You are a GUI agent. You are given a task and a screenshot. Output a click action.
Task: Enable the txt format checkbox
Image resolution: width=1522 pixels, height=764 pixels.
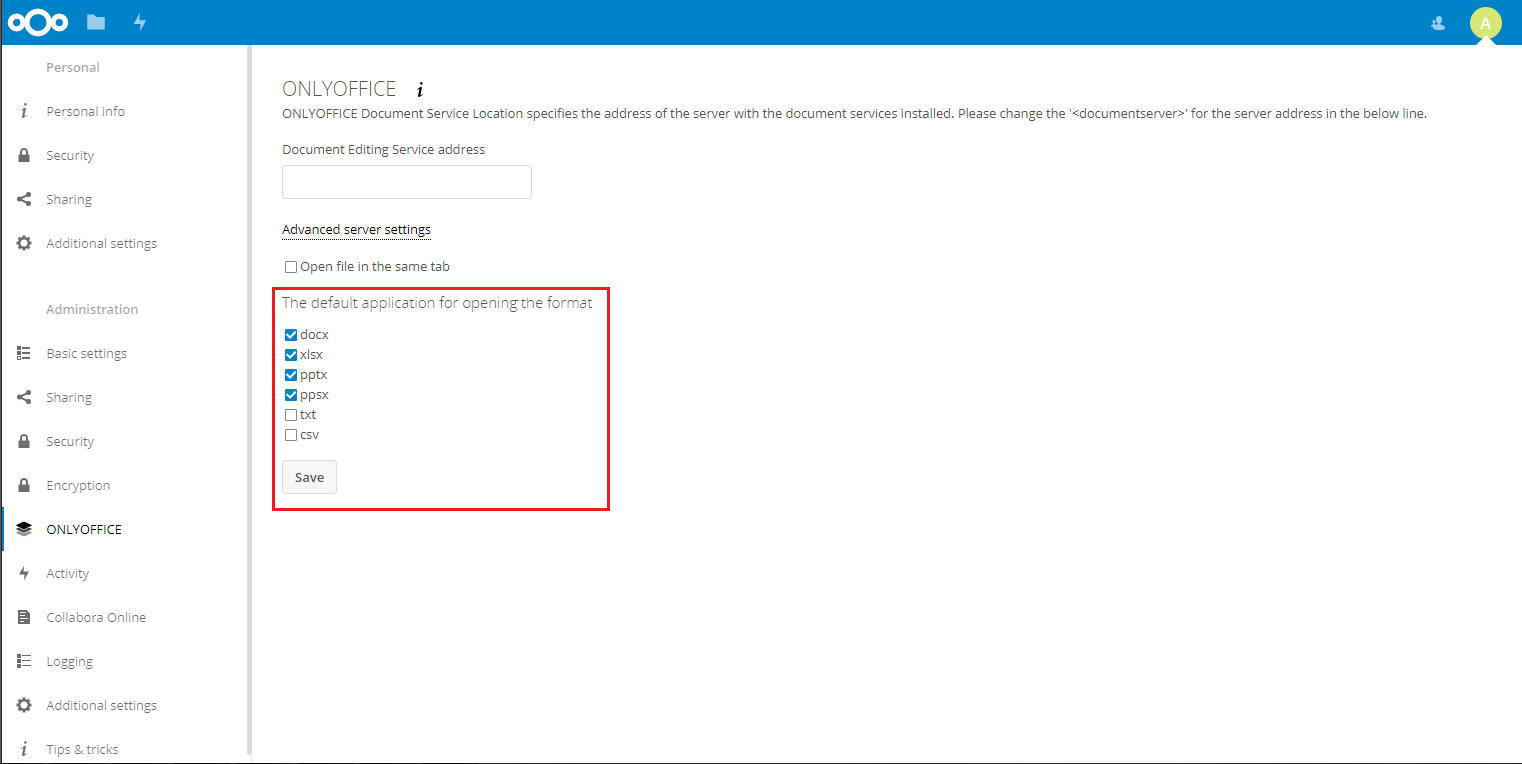click(291, 414)
